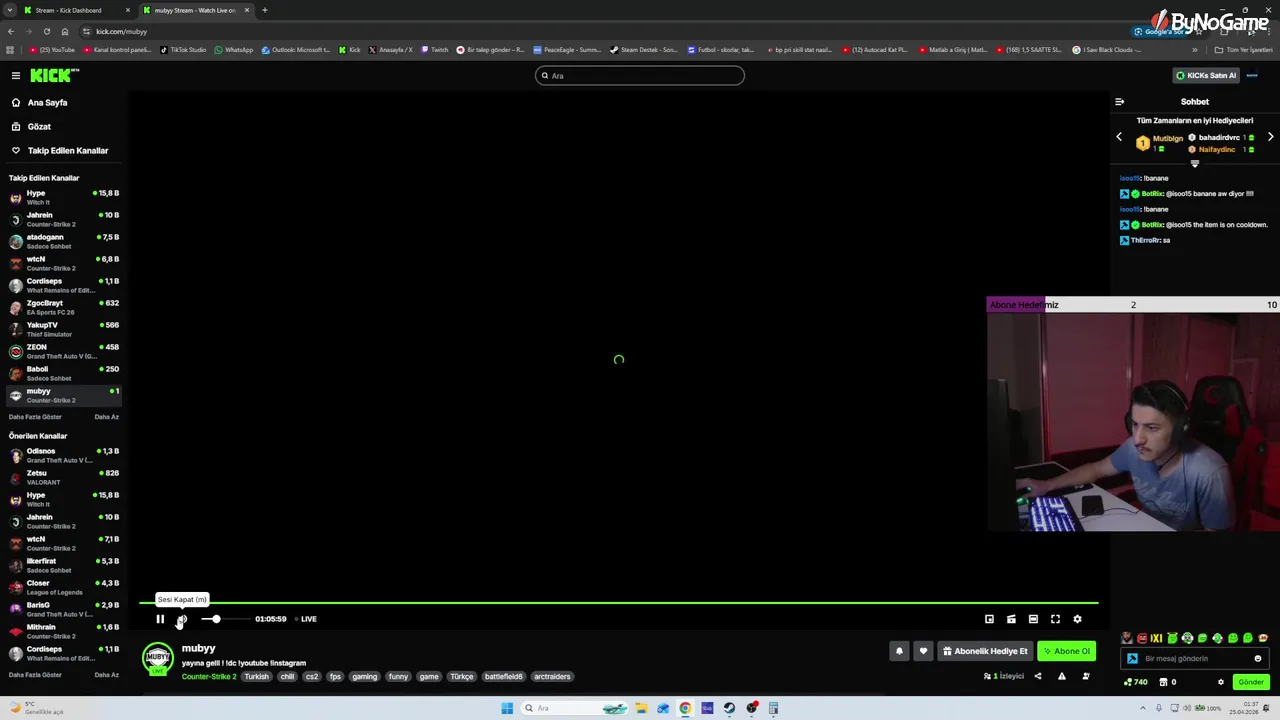1280x720 pixels.
Task: Click the Ara search field at top
Action: click(x=640, y=75)
